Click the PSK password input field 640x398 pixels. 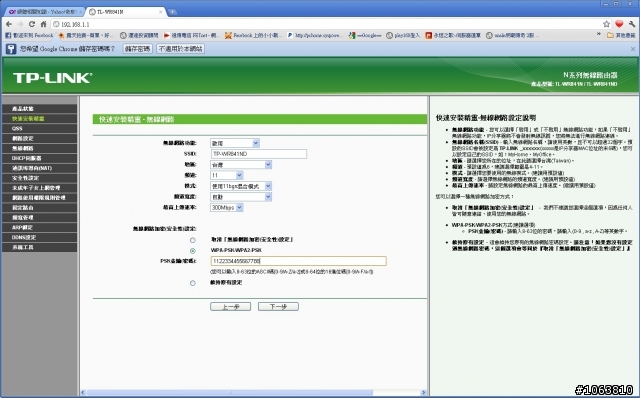(298, 261)
